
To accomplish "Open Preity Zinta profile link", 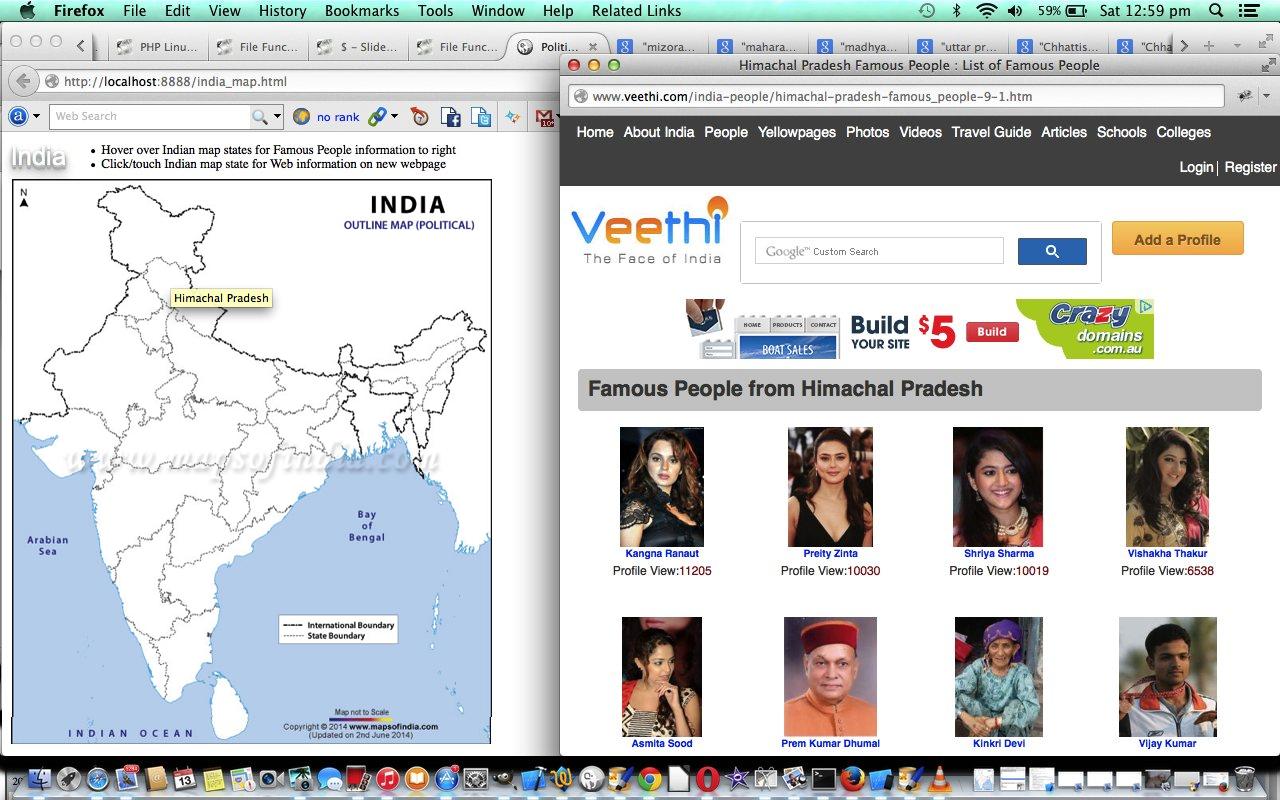I will 830,553.
